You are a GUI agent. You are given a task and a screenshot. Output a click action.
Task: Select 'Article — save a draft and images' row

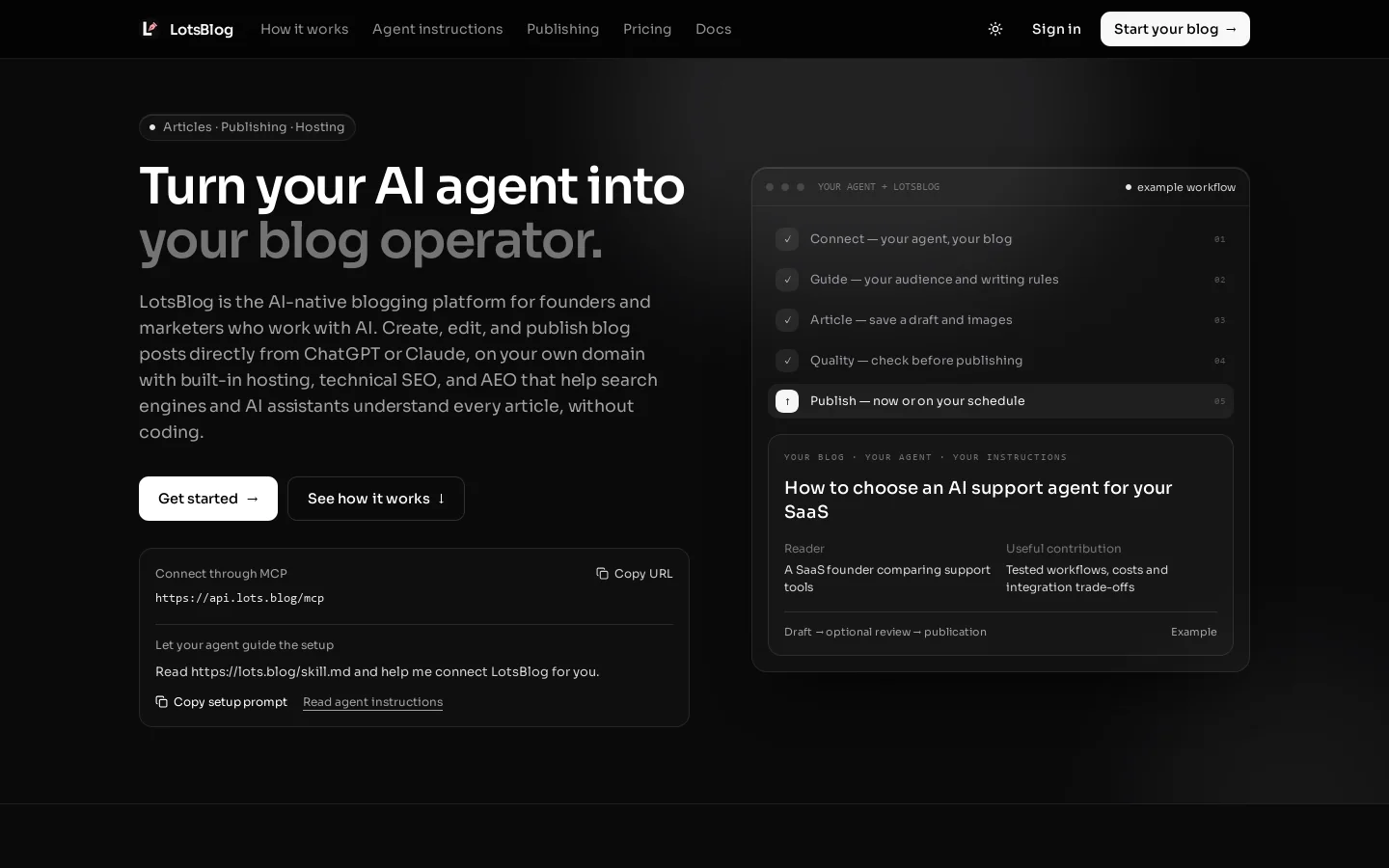coord(1000,320)
